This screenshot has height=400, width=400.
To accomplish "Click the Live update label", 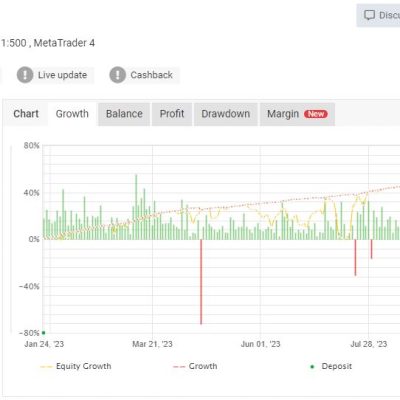I will pos(62,75).
